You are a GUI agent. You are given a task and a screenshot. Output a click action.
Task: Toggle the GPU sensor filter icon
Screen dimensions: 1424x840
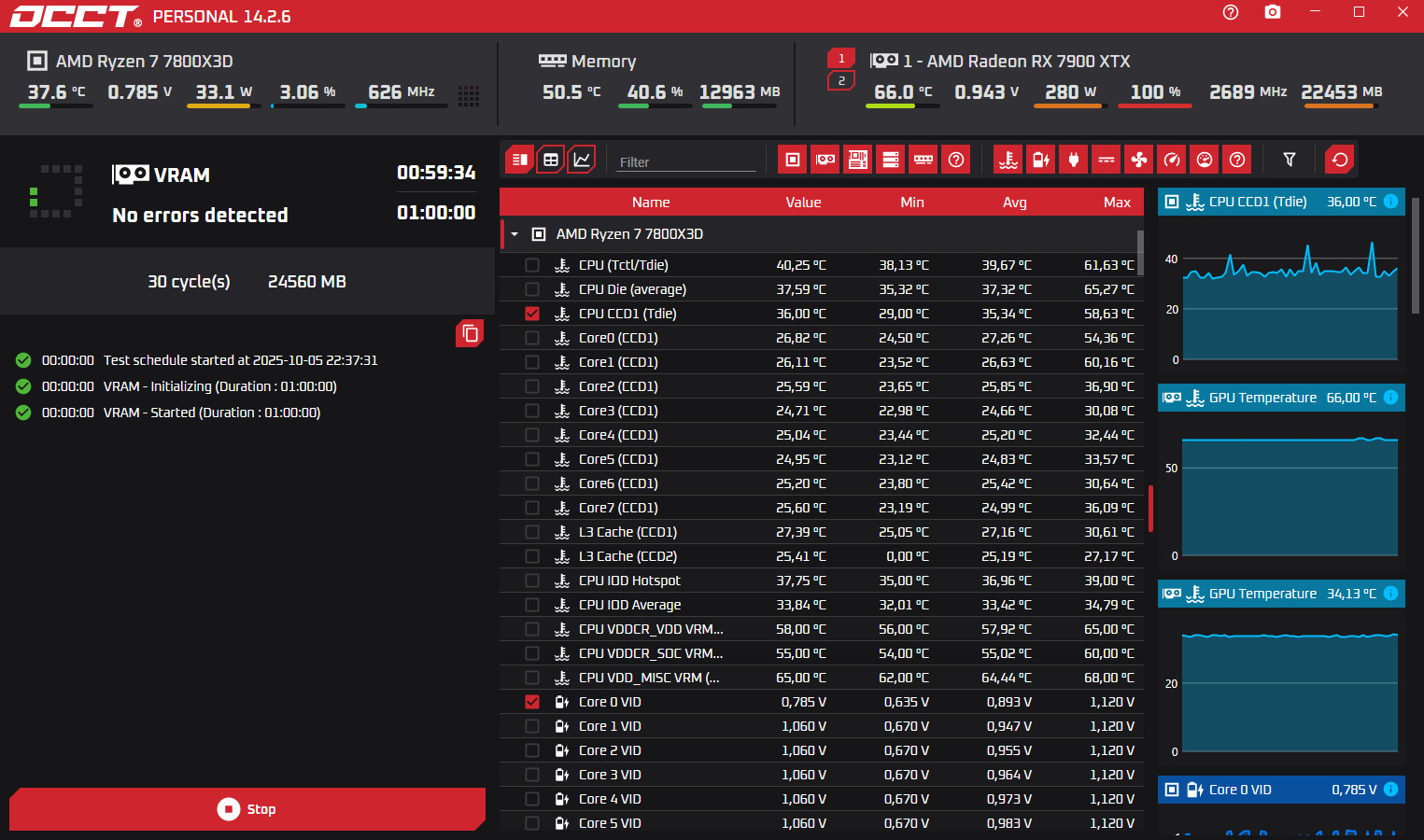[825, 160]
